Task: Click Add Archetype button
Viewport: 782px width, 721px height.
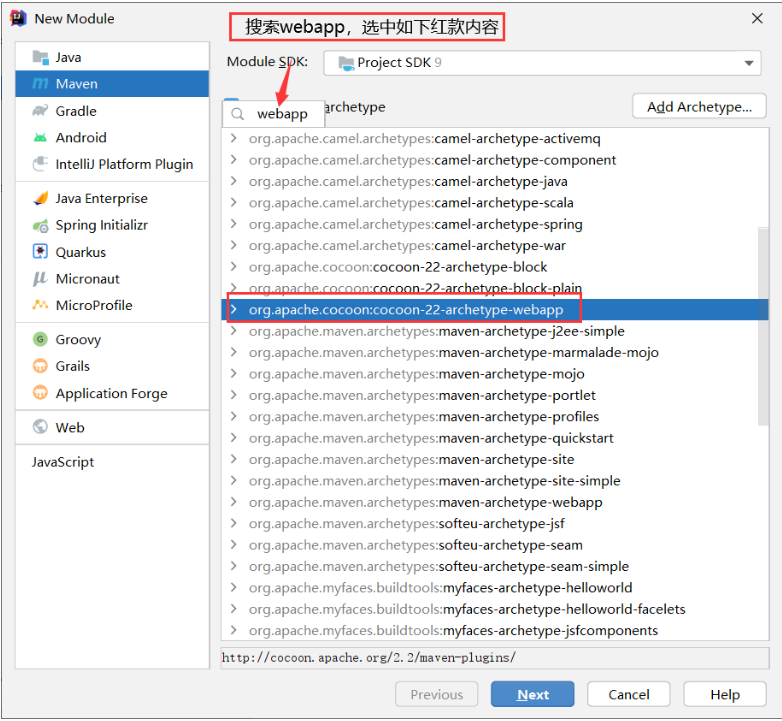Action: point(699,106)
